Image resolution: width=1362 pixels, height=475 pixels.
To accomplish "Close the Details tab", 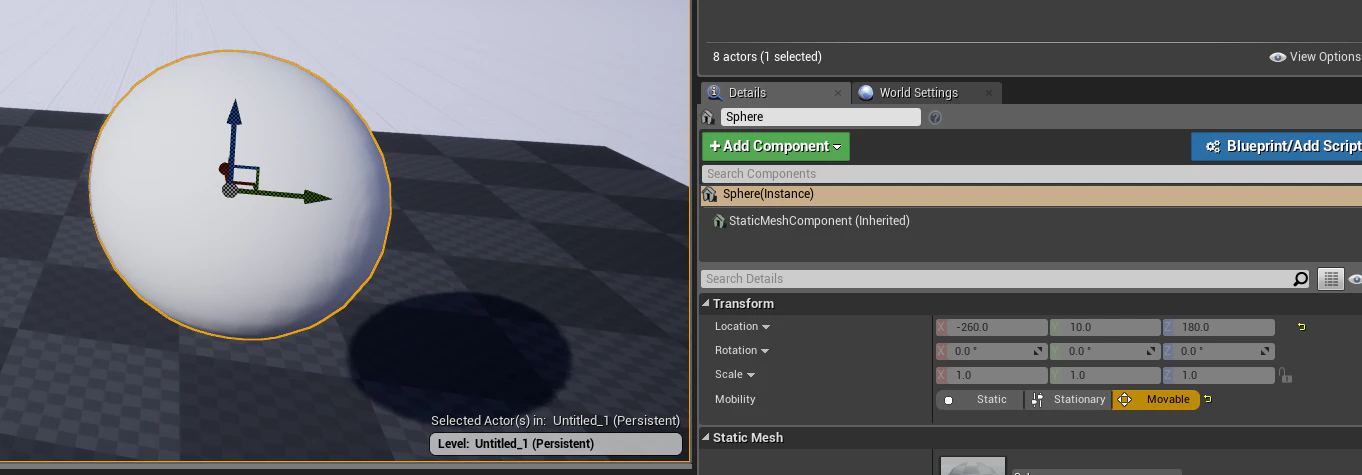I will 838,93.
